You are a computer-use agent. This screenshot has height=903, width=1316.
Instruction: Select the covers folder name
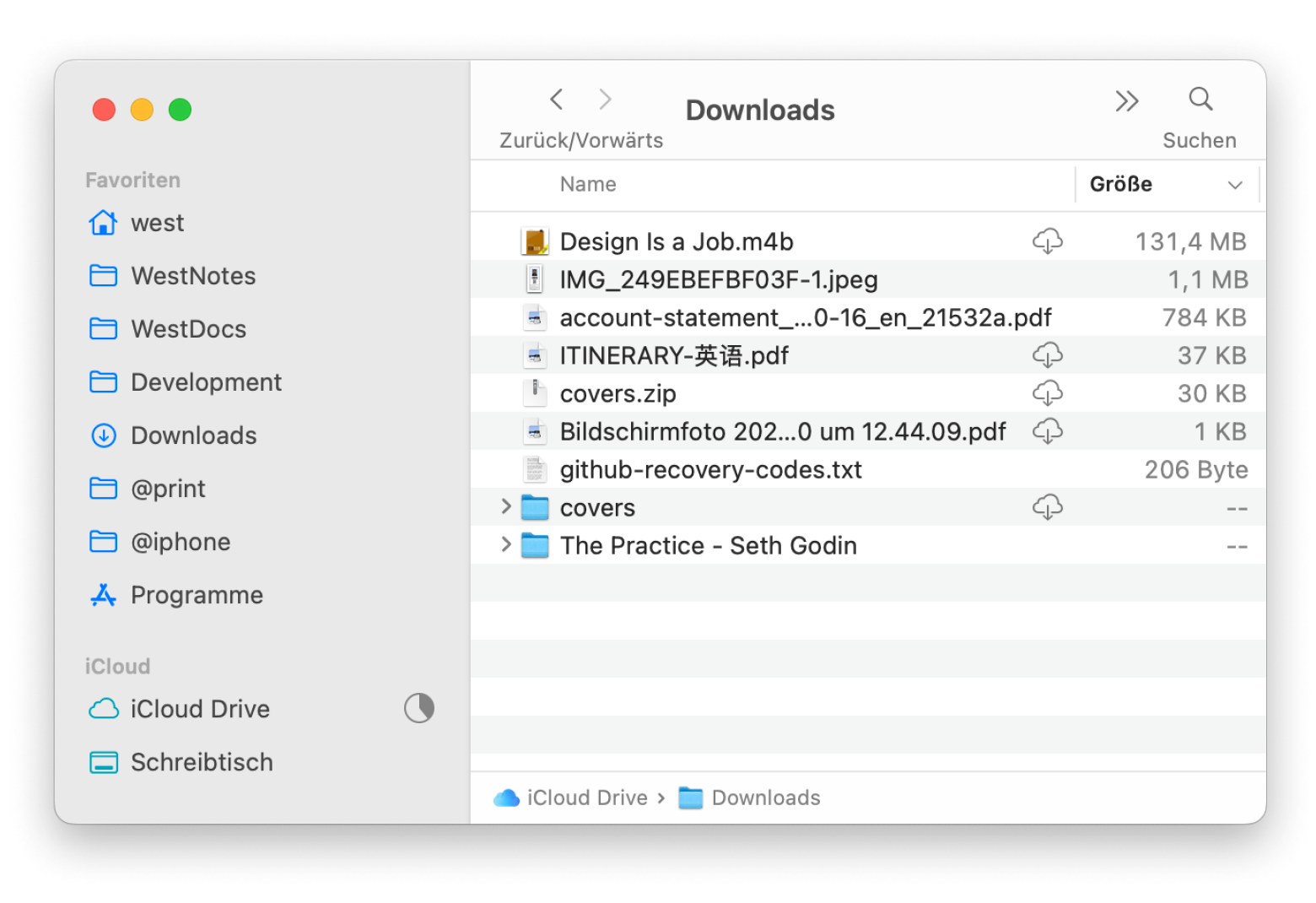597,507
